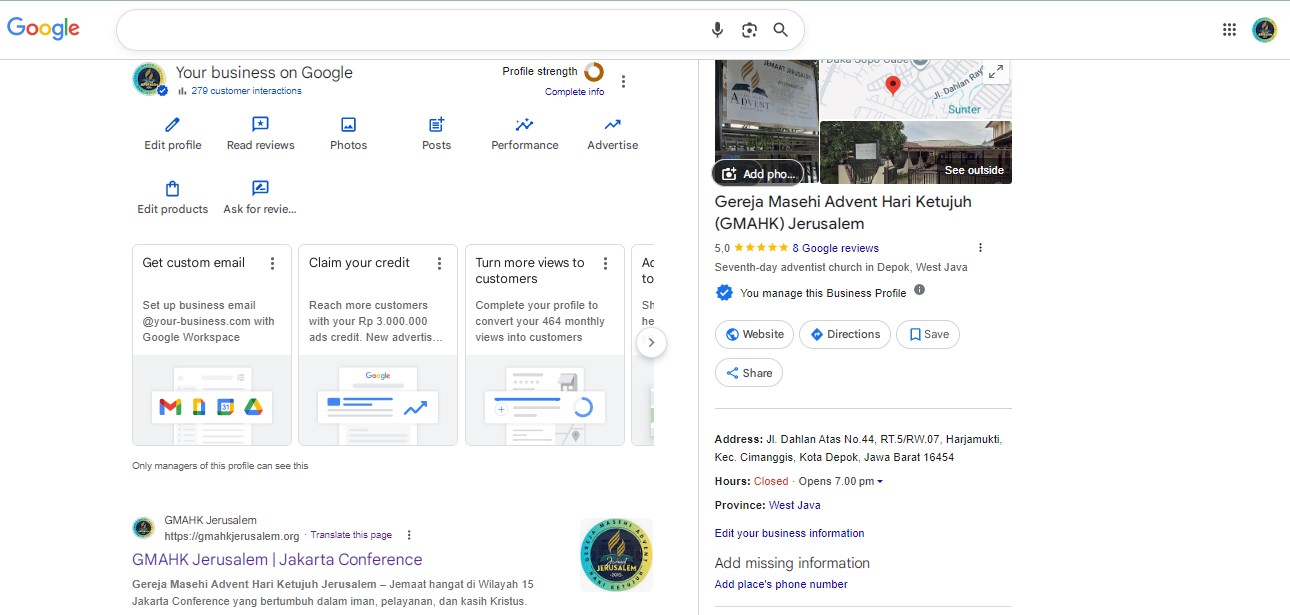Open the three-dot menu on Get custom email card

[272, 263]
